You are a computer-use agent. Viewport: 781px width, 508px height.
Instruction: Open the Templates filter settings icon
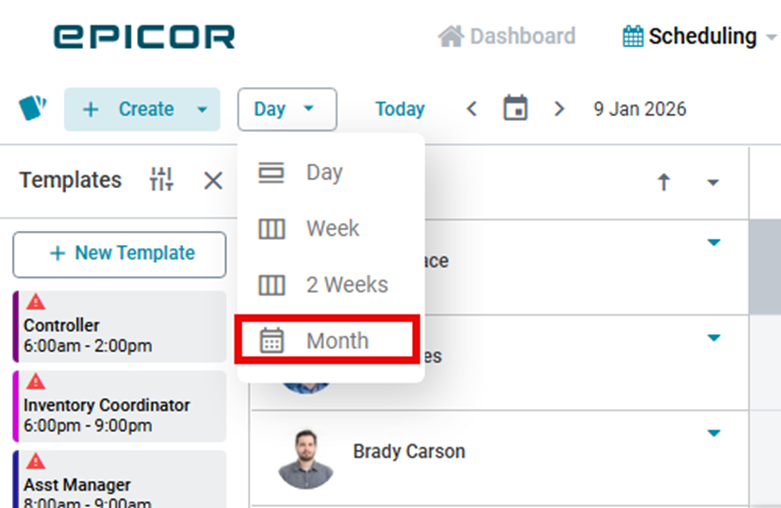pyautogui.click(x=161, y=180)
